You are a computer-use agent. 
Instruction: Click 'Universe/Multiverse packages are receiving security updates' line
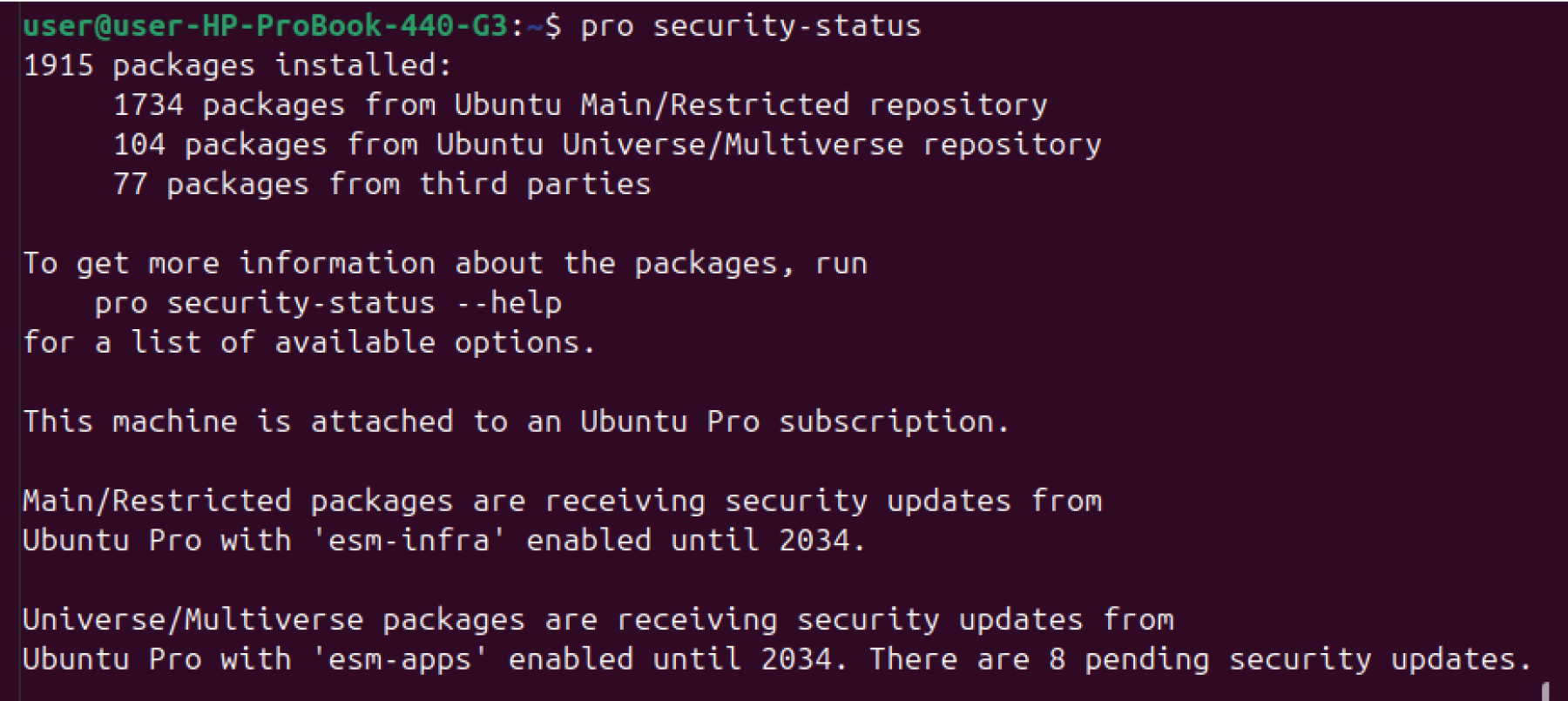tap(598, 620)
